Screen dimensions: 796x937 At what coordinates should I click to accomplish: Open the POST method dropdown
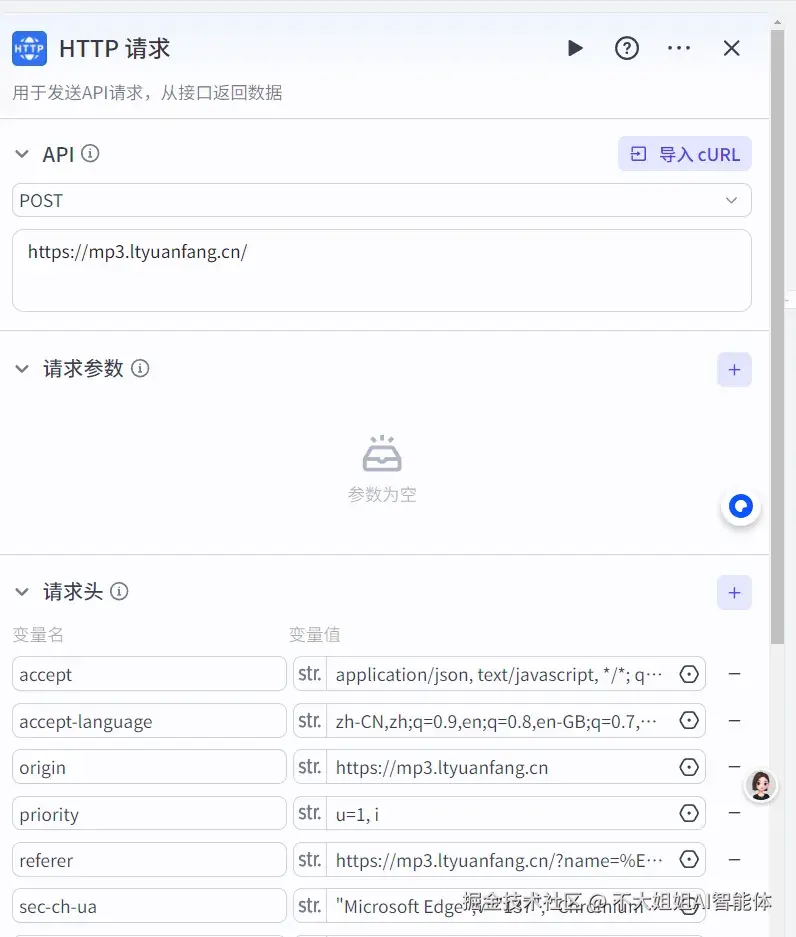[x=382, y=200]
